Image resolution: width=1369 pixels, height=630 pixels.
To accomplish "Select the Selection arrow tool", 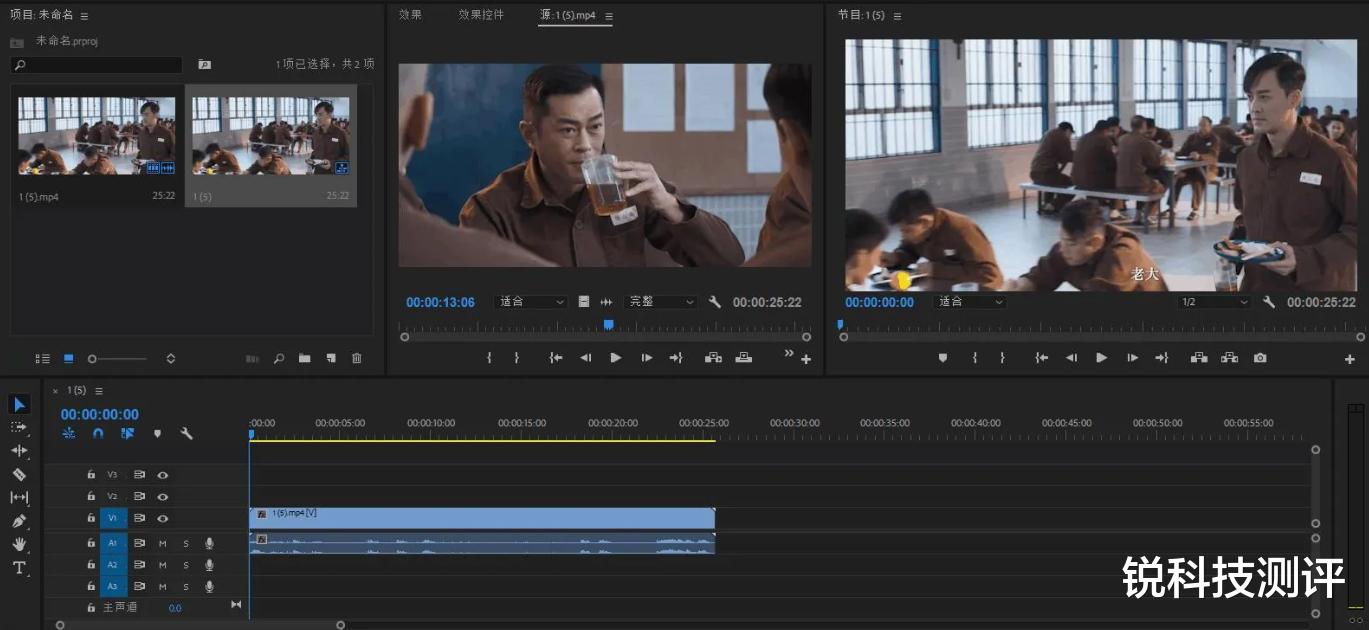I will (x=19, y=404).
